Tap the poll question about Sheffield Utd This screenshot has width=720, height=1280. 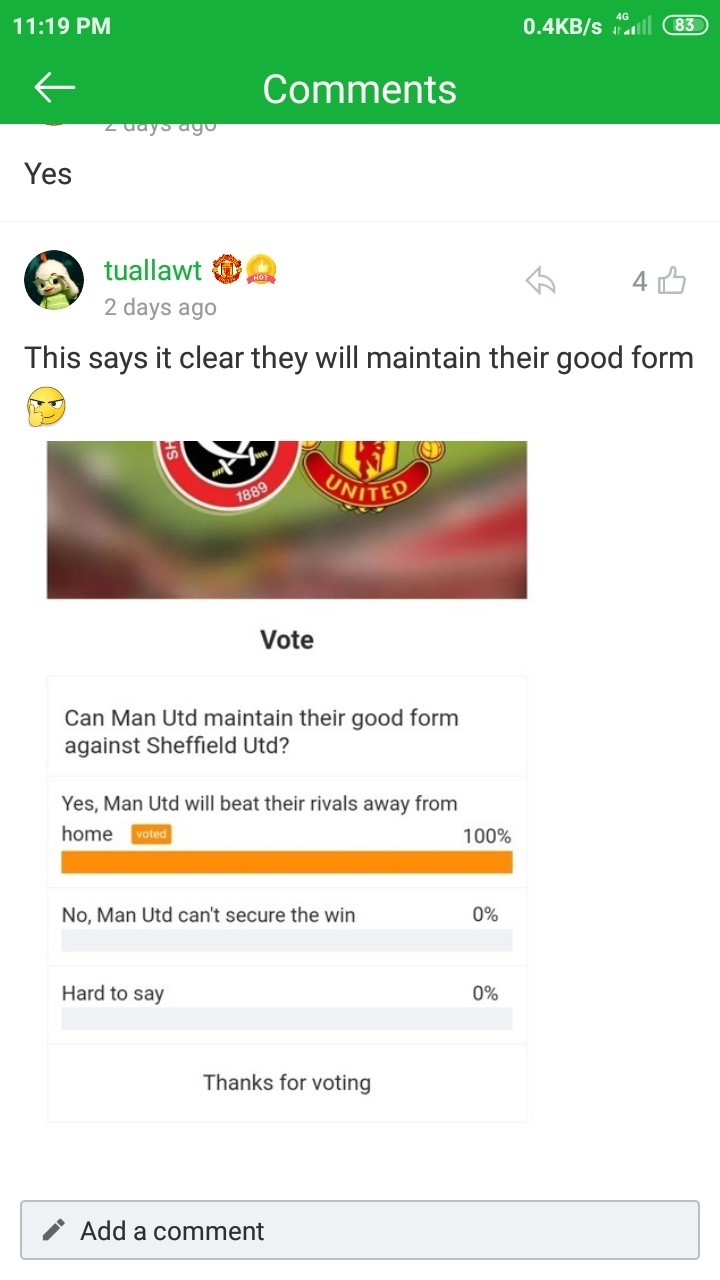coord(262,731)
